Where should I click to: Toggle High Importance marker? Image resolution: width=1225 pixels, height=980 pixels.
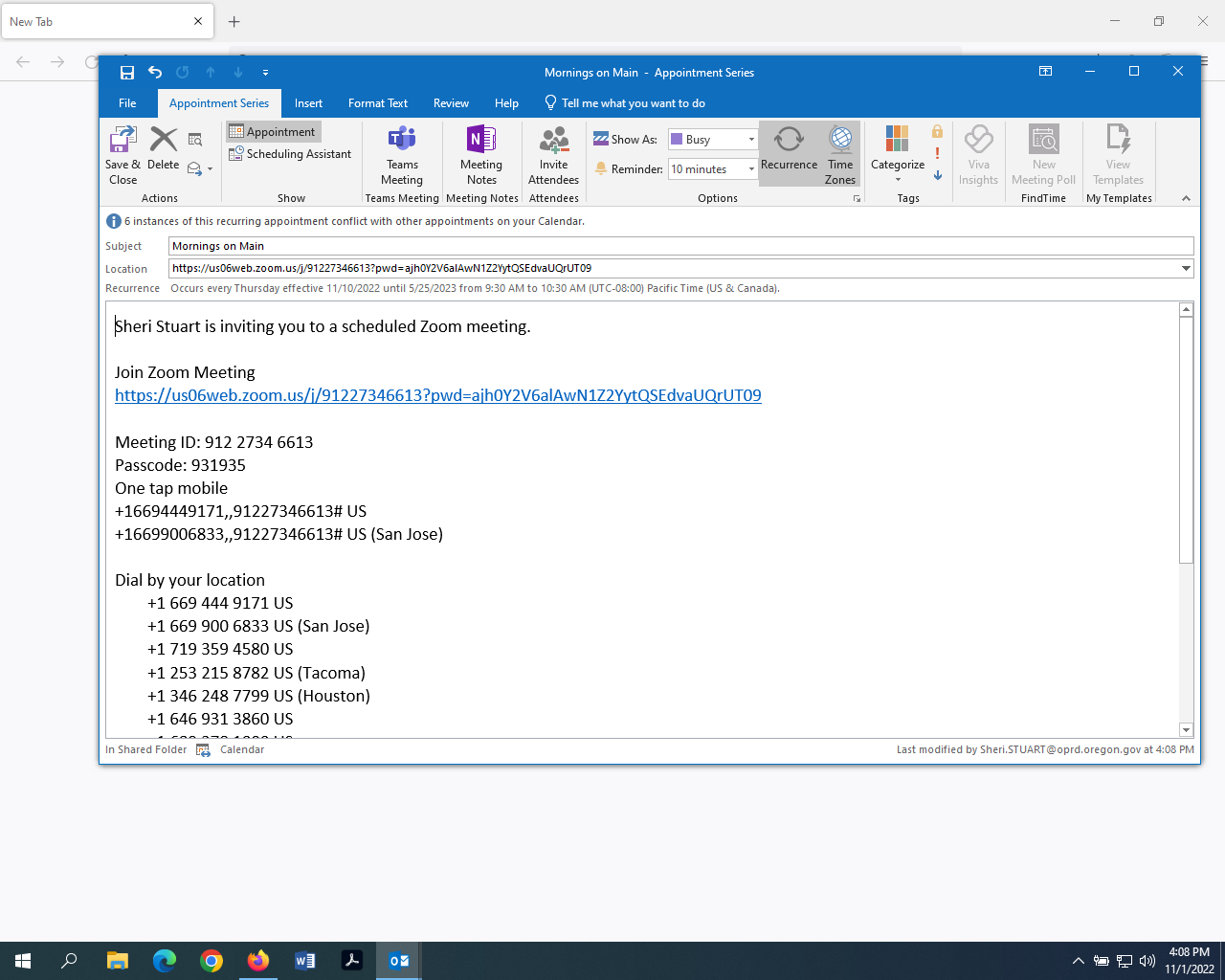[x=937, y=153]
